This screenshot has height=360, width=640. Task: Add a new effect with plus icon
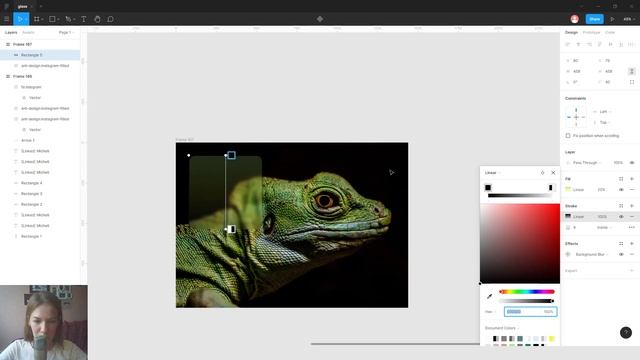click(x=632, y=244)
